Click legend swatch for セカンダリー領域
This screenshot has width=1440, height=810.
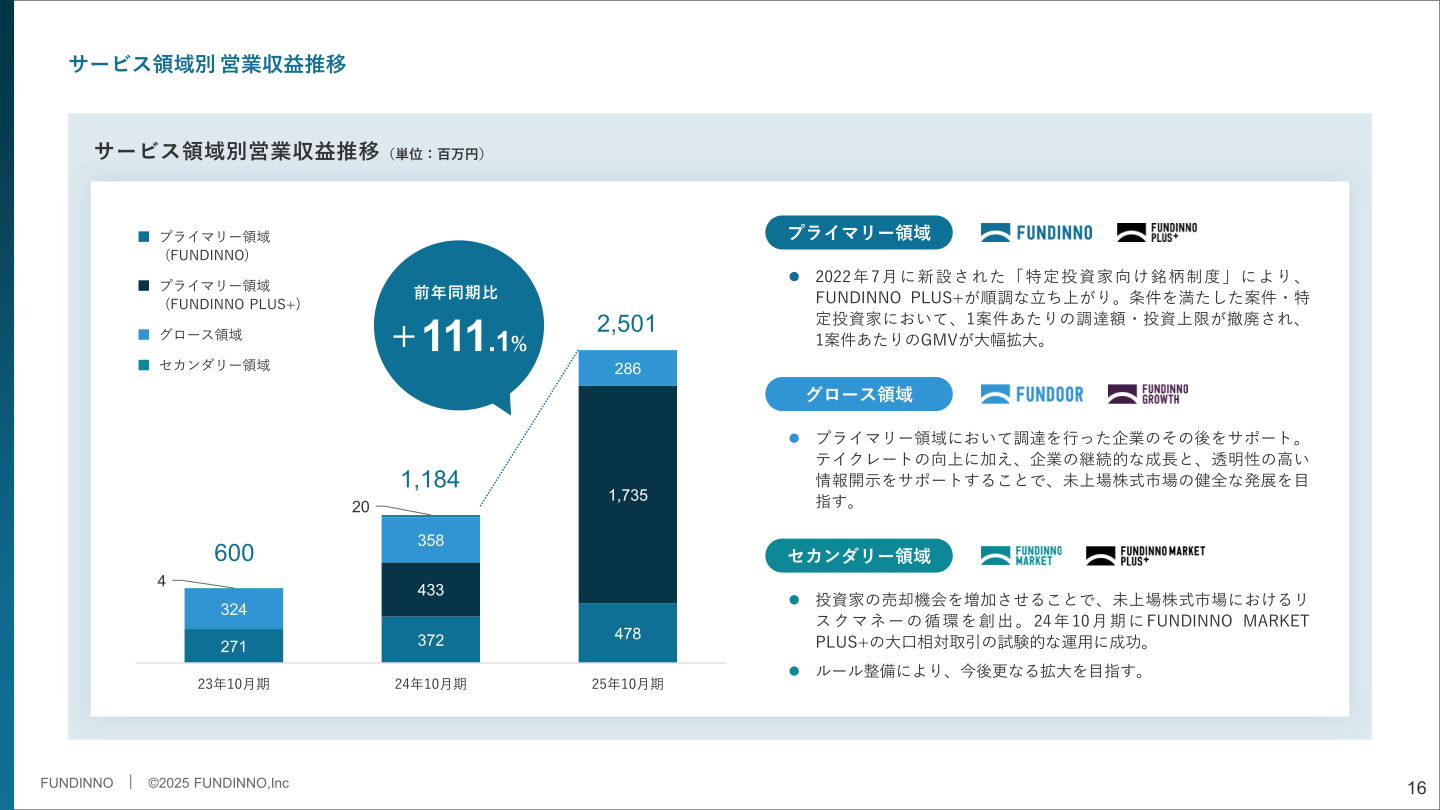pyautogui.click(x=143, y=365)
